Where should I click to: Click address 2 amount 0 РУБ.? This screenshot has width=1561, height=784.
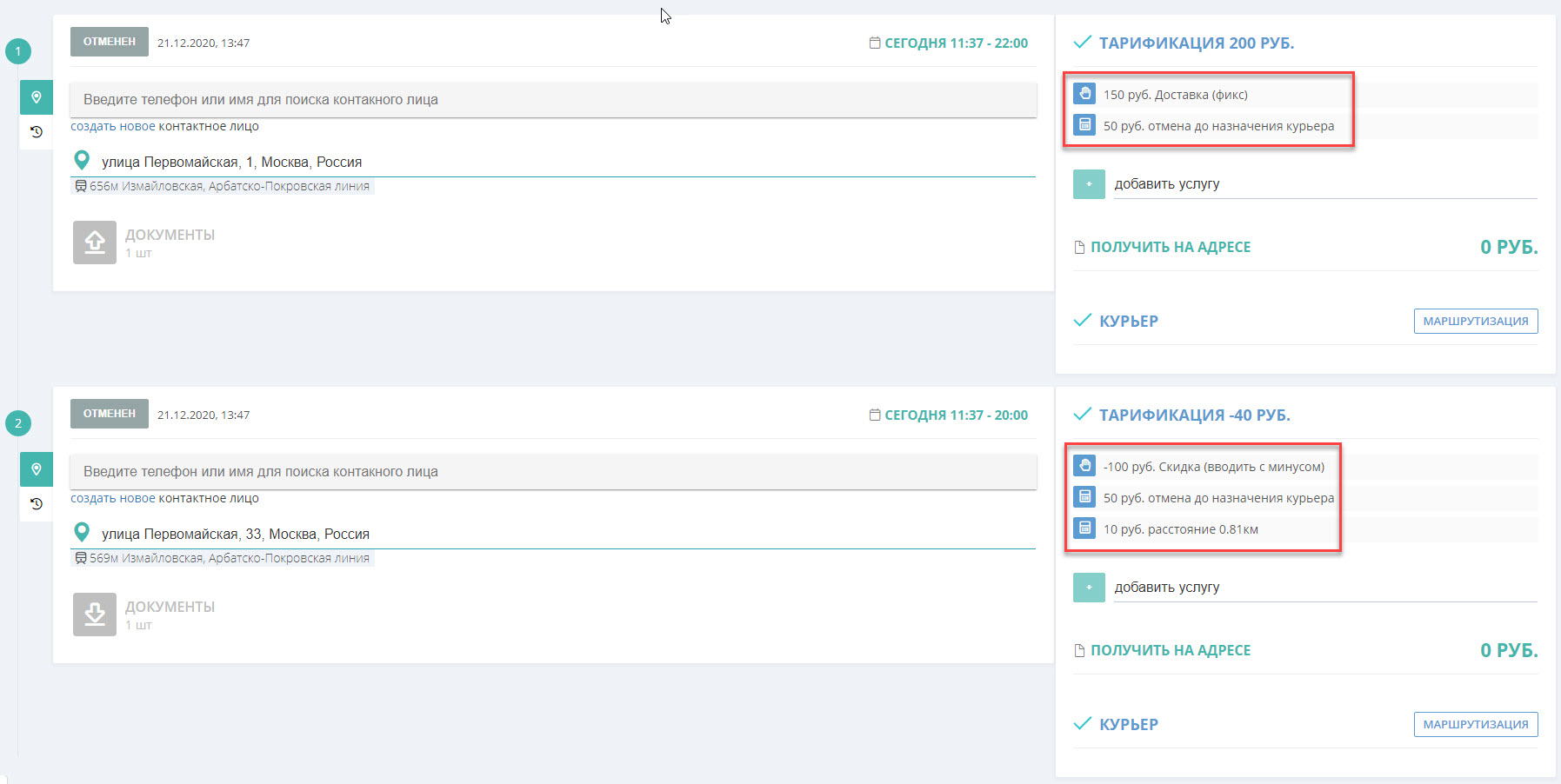pyautogui.click(x=1509, y=650)
